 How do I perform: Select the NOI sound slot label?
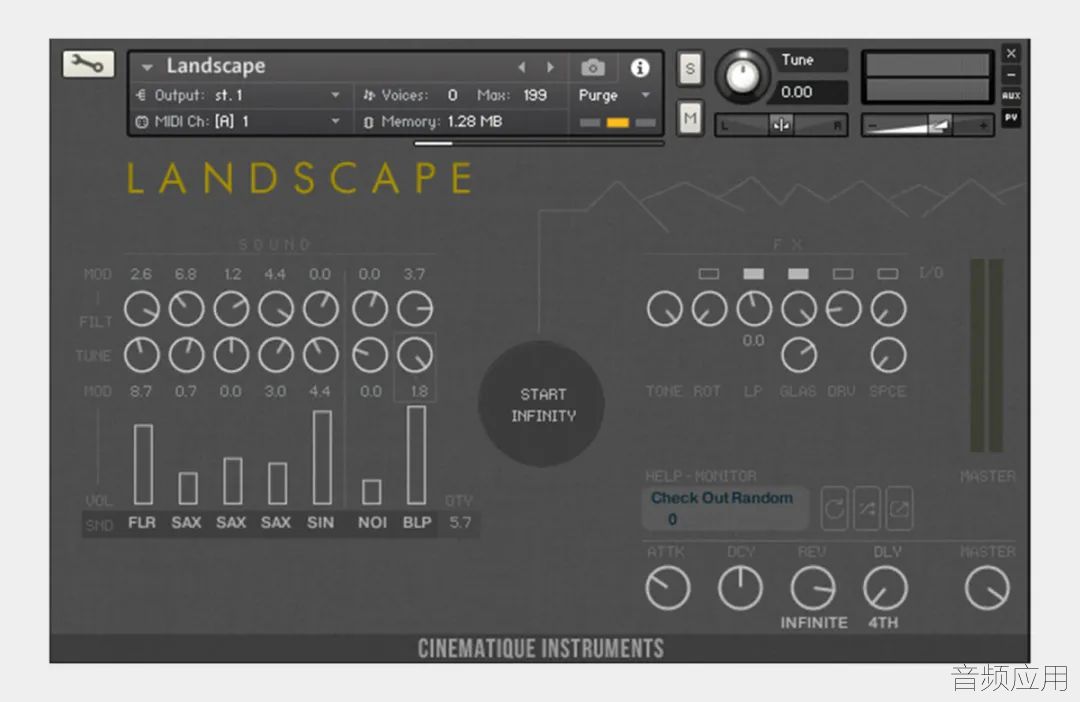(372, 523)
